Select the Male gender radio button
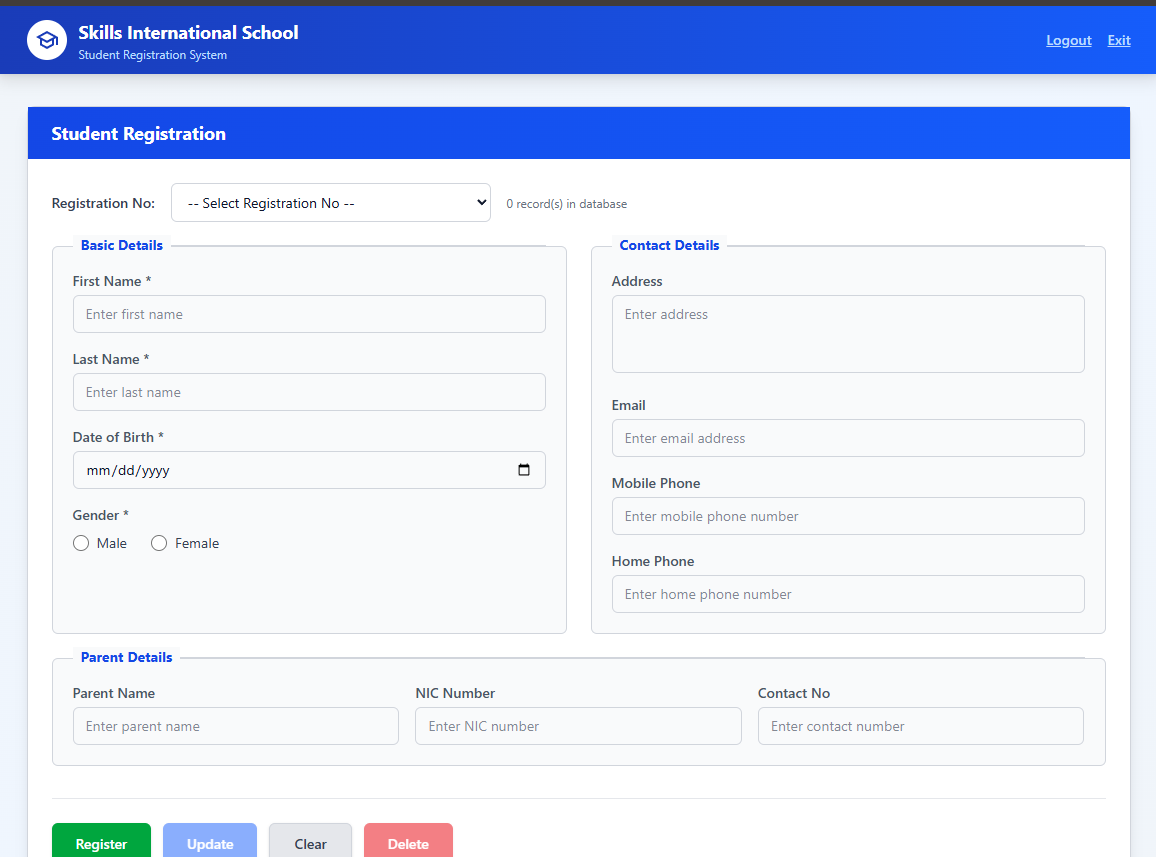This screenshot has height=857, width=1156. (x=81, y=543)
